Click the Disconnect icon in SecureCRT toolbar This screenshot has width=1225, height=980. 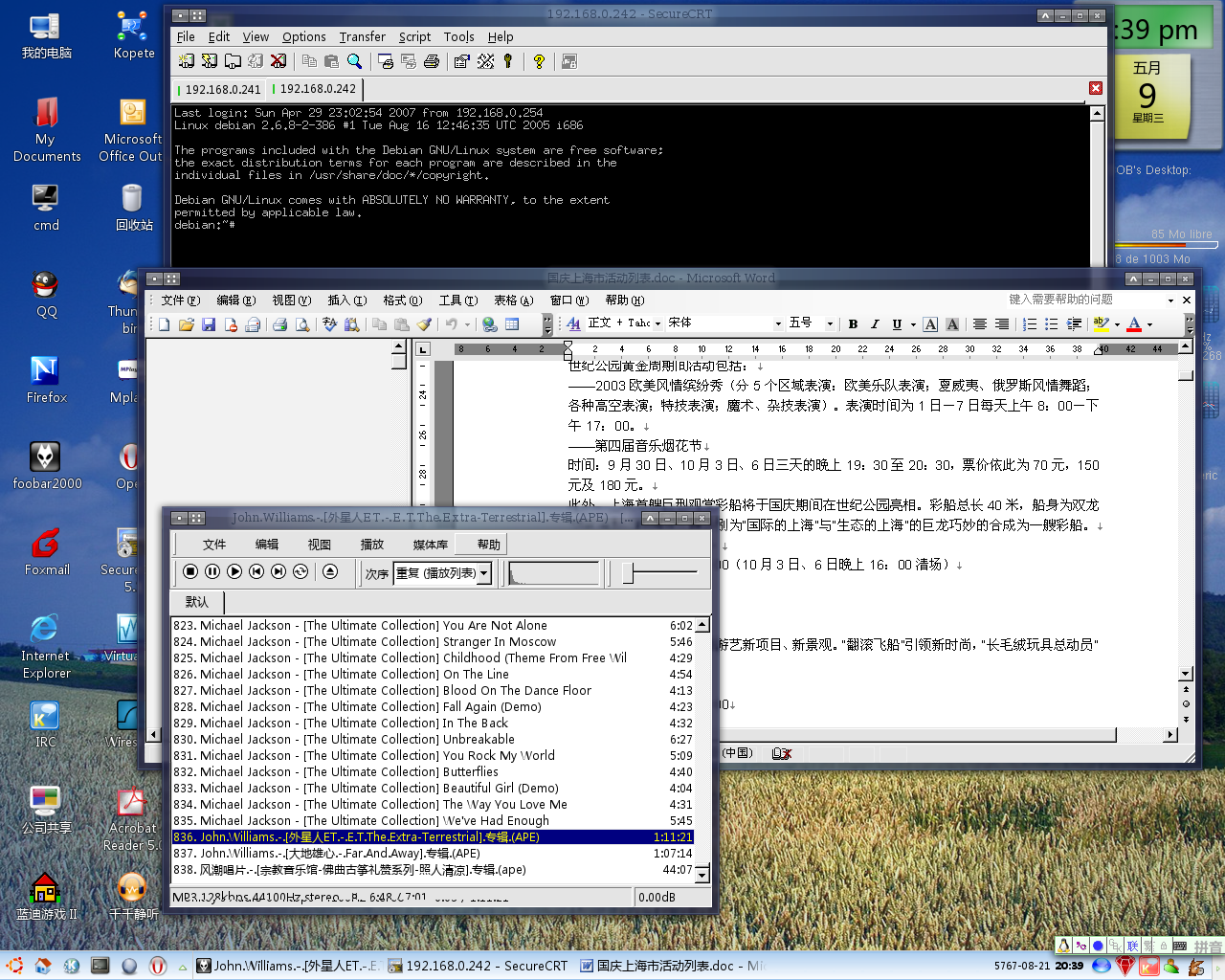pyautogui.click(x=278, y=61)
